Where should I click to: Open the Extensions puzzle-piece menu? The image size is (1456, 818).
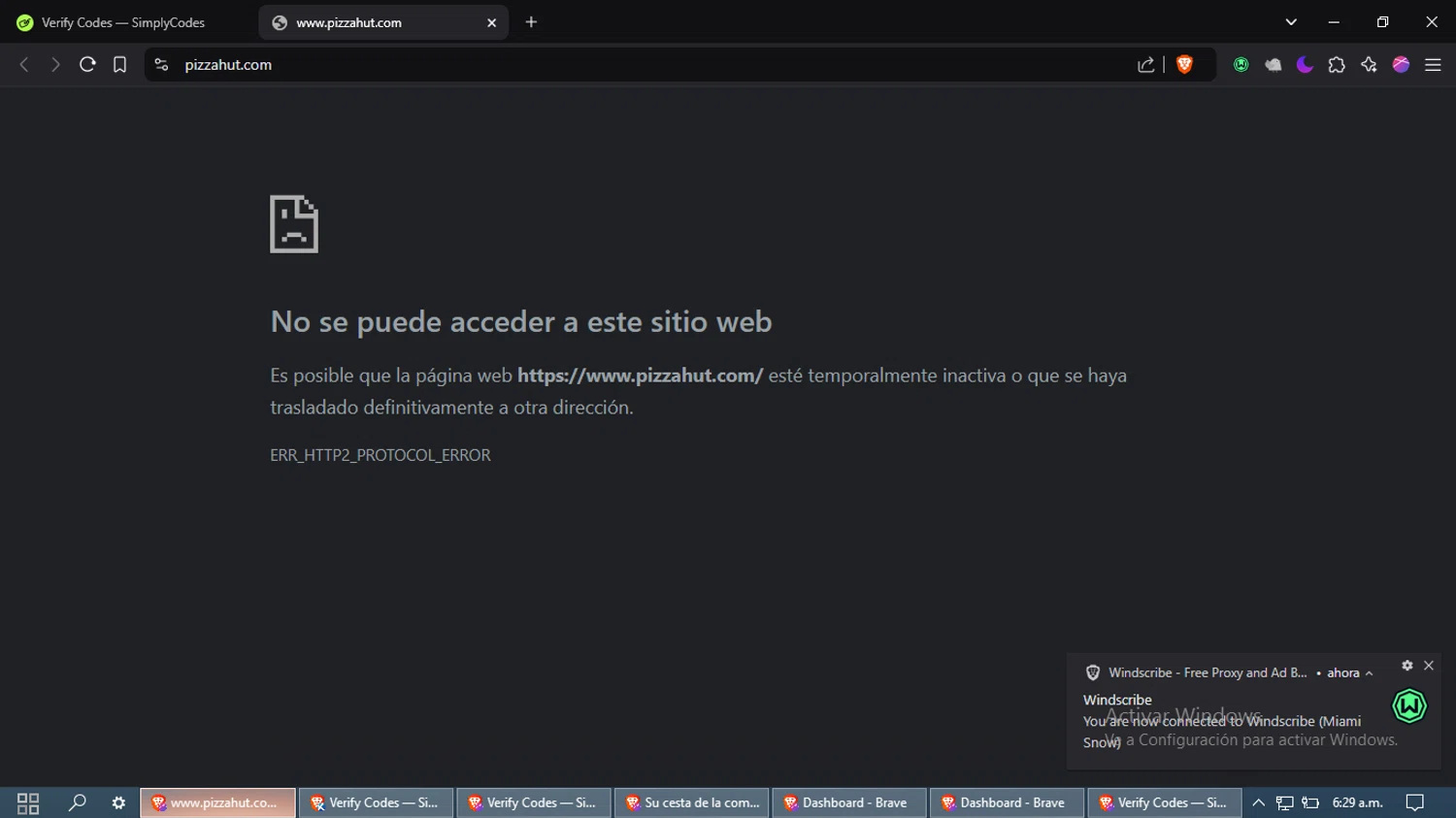(1337, 65)
